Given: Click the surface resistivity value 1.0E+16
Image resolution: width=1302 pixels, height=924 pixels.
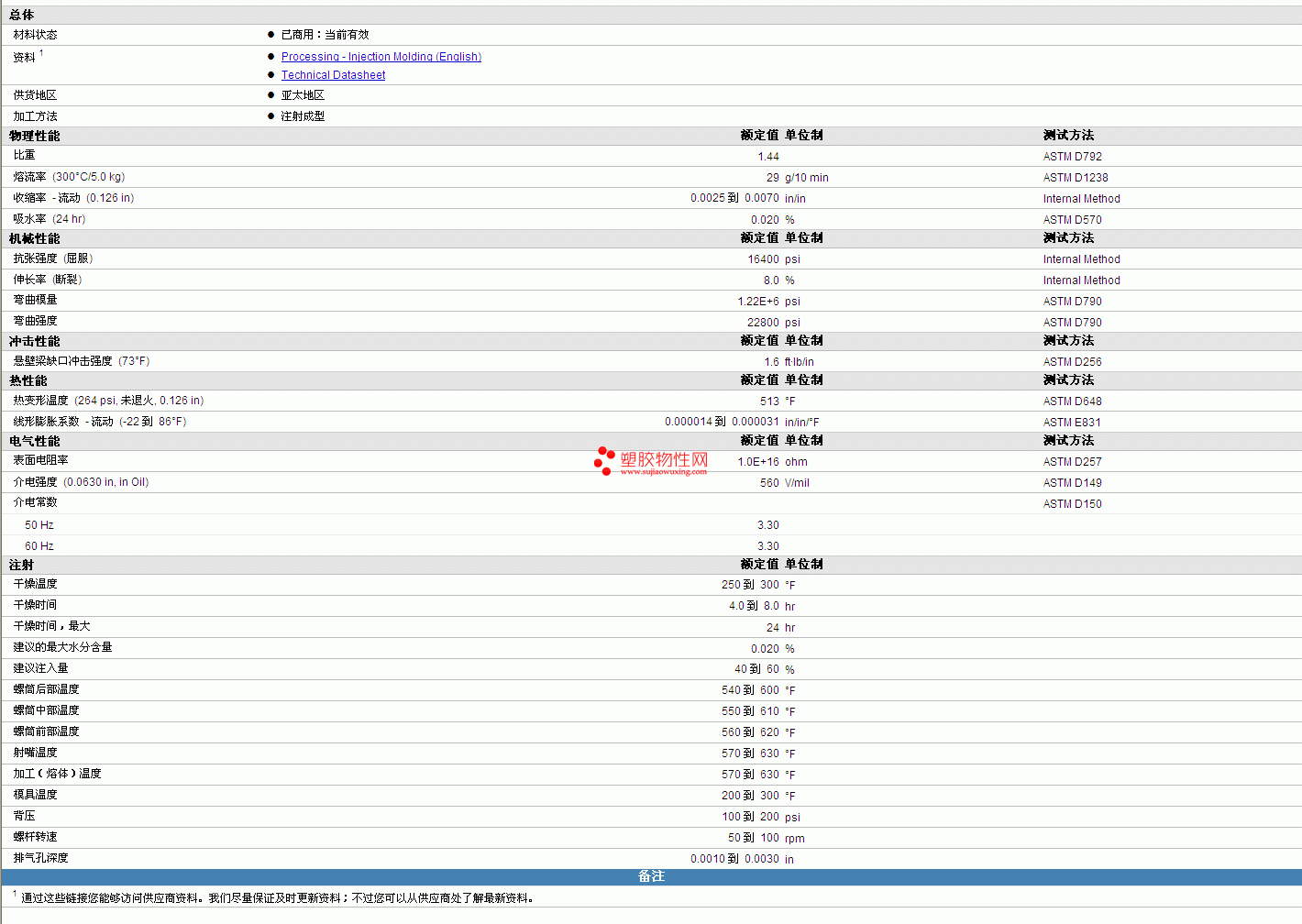Looking at the screenshot, I should coord(758,462).
